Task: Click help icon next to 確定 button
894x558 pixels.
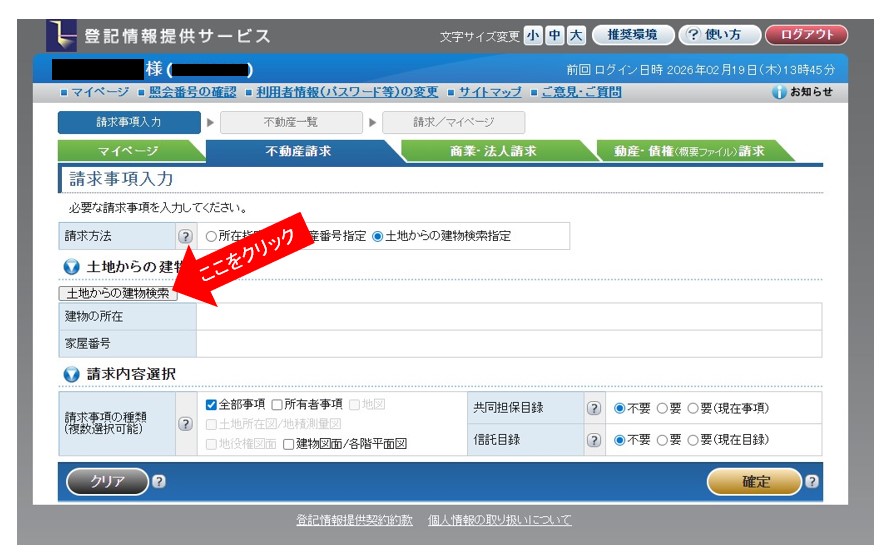Action: pos(811,482)
